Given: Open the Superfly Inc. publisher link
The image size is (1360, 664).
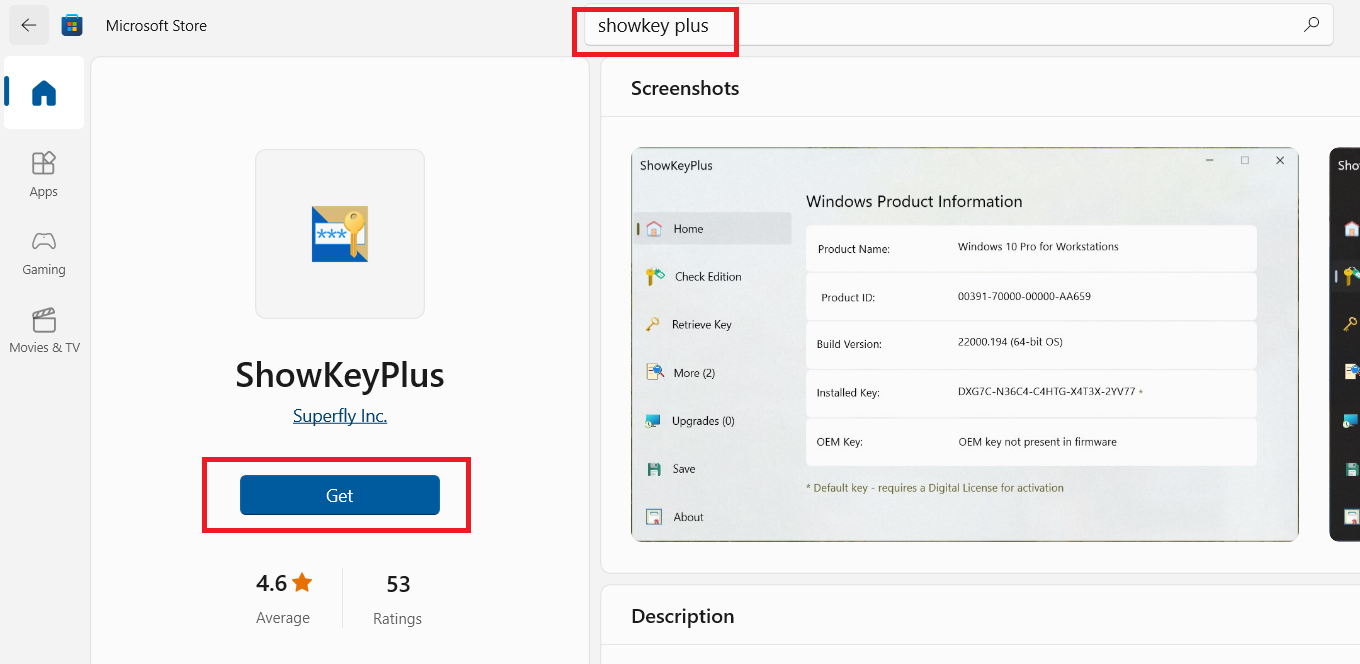Looking at the screenshot, I should pyautogui.click(x=340, y=416).
